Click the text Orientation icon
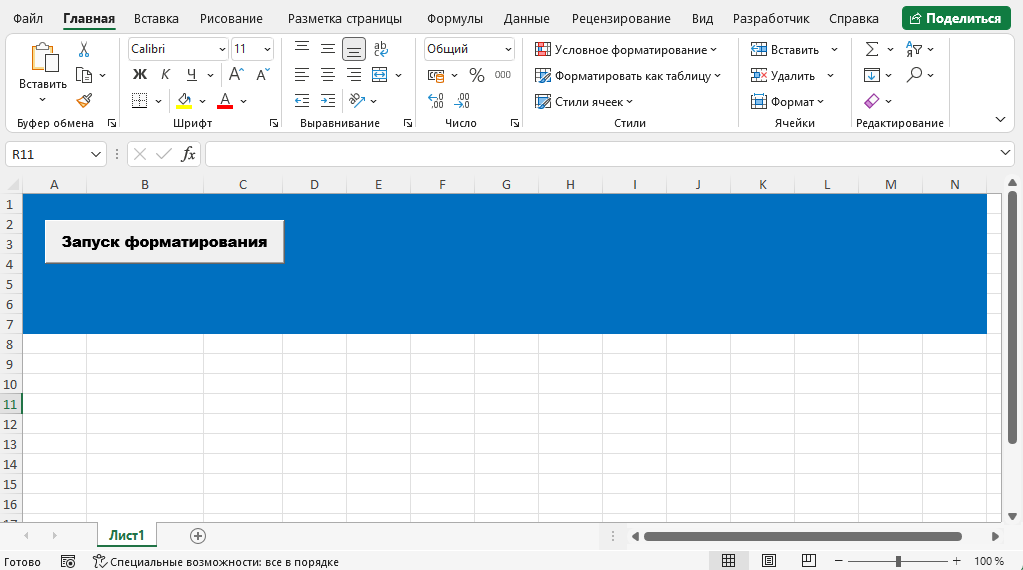 click(x=356, y=100)
